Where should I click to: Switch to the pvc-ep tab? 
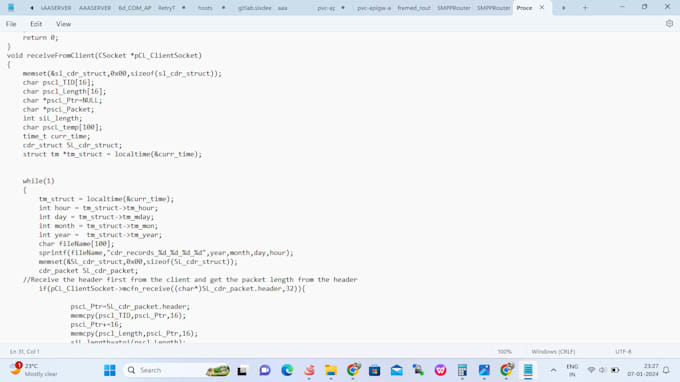click(x=326, y=8)
